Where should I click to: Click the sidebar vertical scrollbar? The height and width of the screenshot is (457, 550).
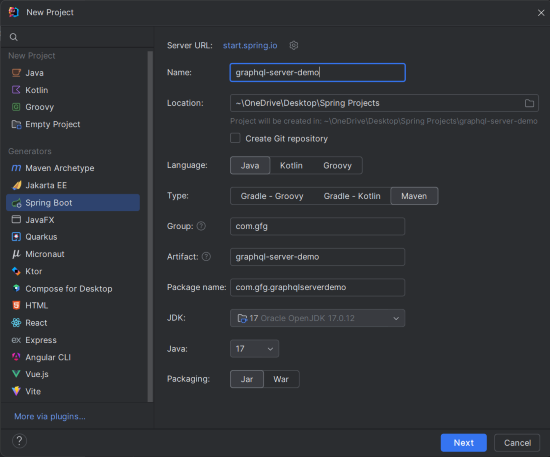(150, 226)
